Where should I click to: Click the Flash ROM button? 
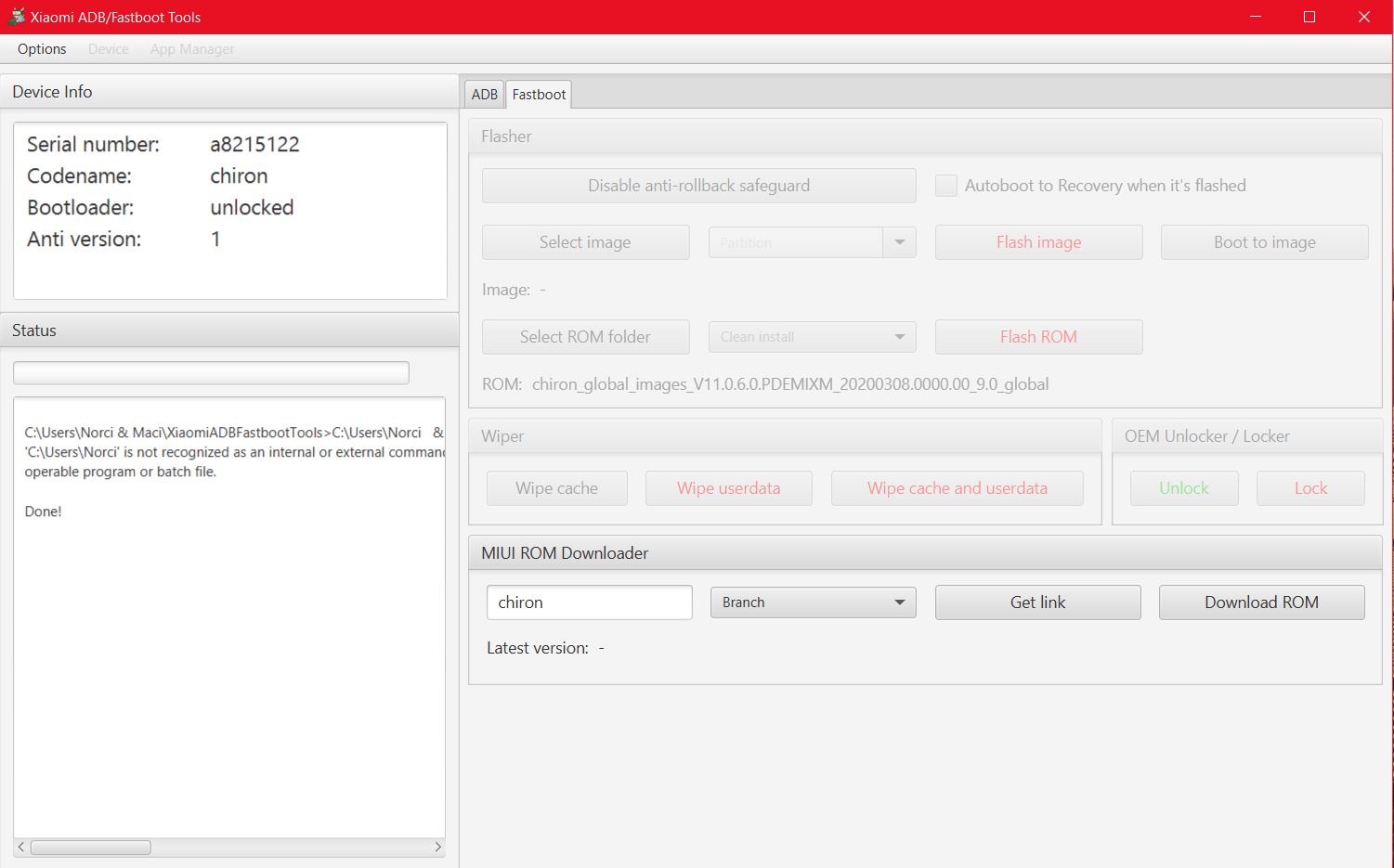[1038, 337]
